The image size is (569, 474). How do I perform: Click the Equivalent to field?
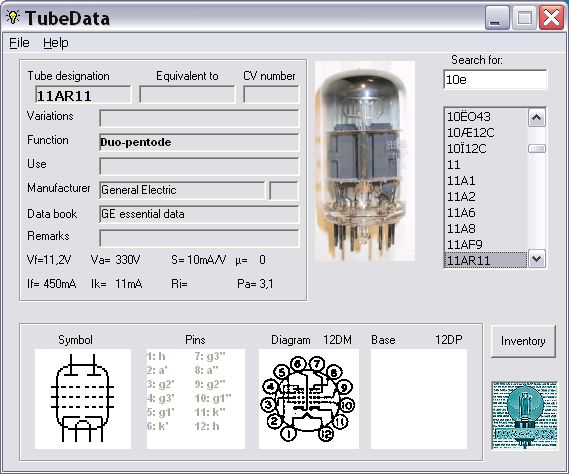pos(187,94)
